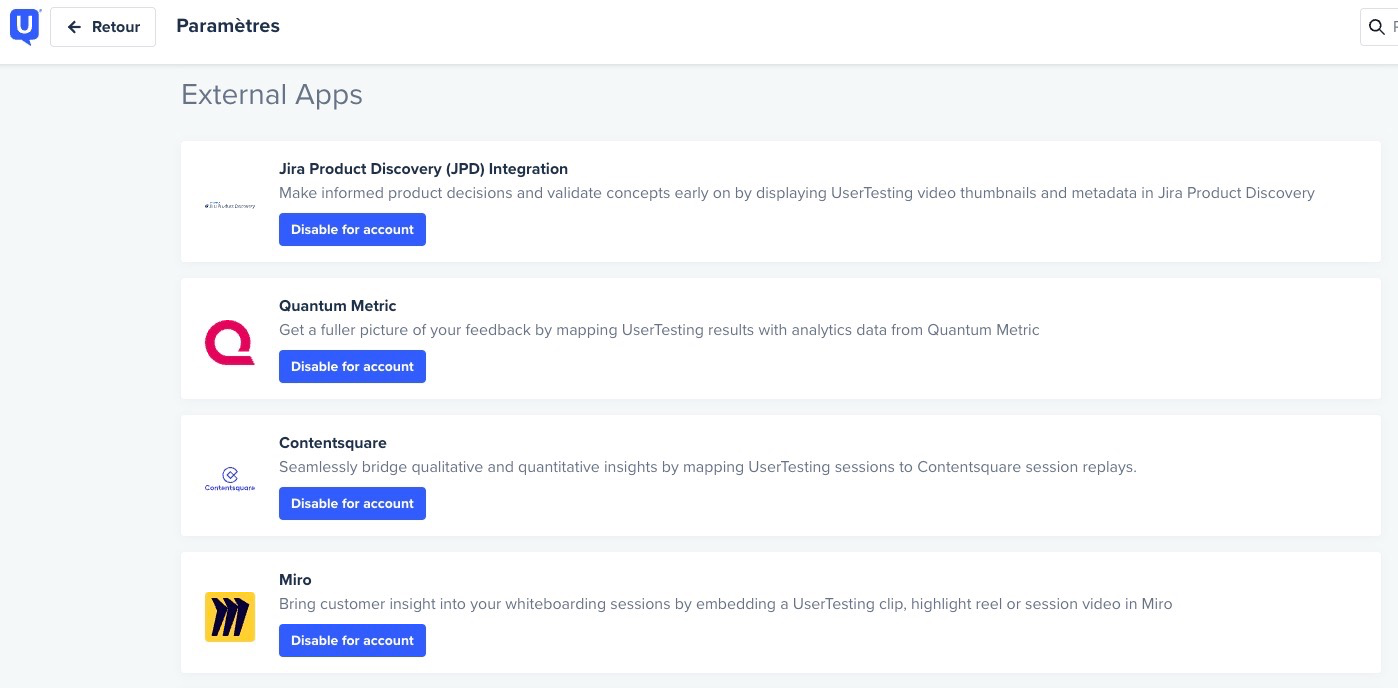This screenshot has height=688, width=1398.
Task: Select the Miro title
Action: [295, 580]
